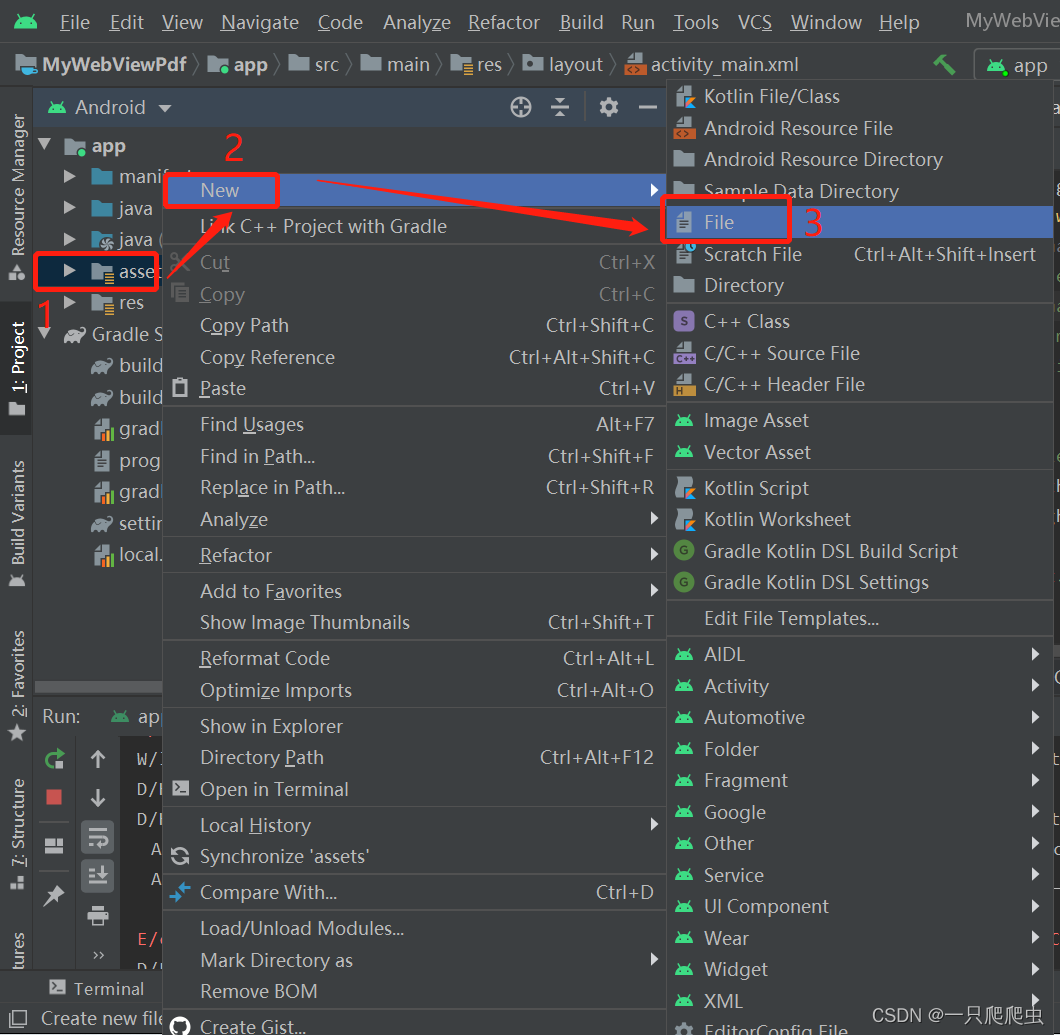Choose Vector Asset in the New submenu
Image resolution: width=1060 pixels, height=1035 pixels.
[x=859, y=452]
